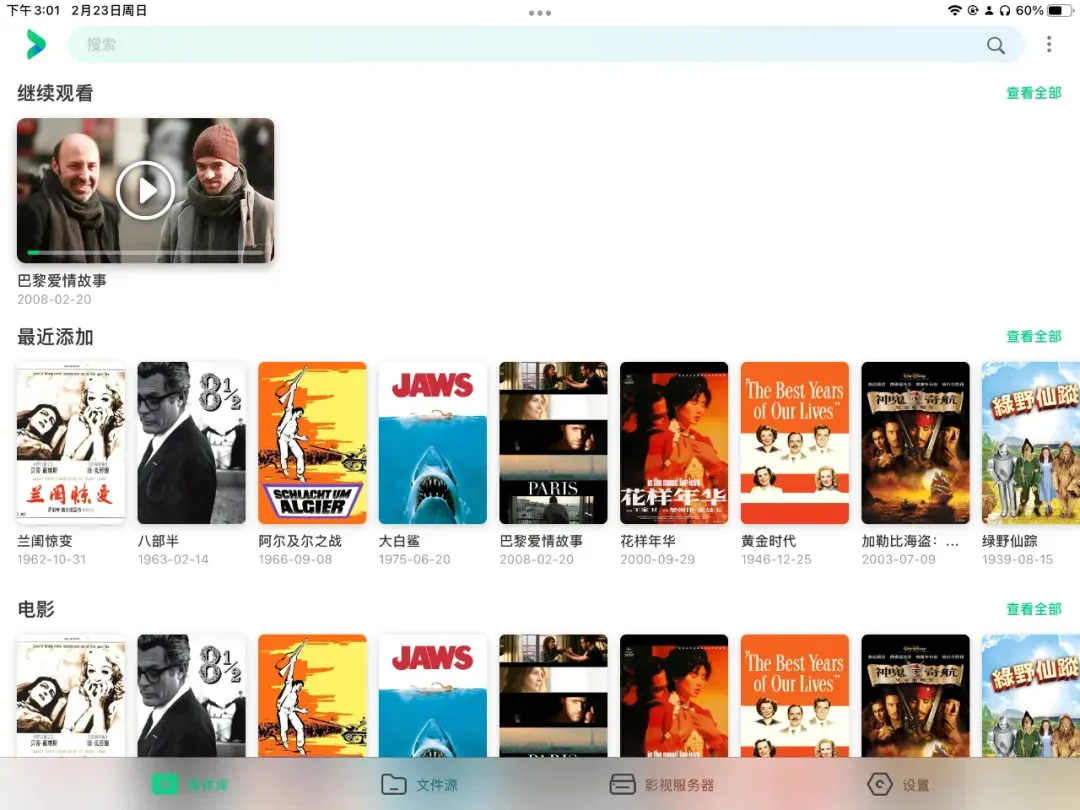Open Best Years poster in 最近添加
This screenshot has width=1080, height=810.
[x=795, y=443]
